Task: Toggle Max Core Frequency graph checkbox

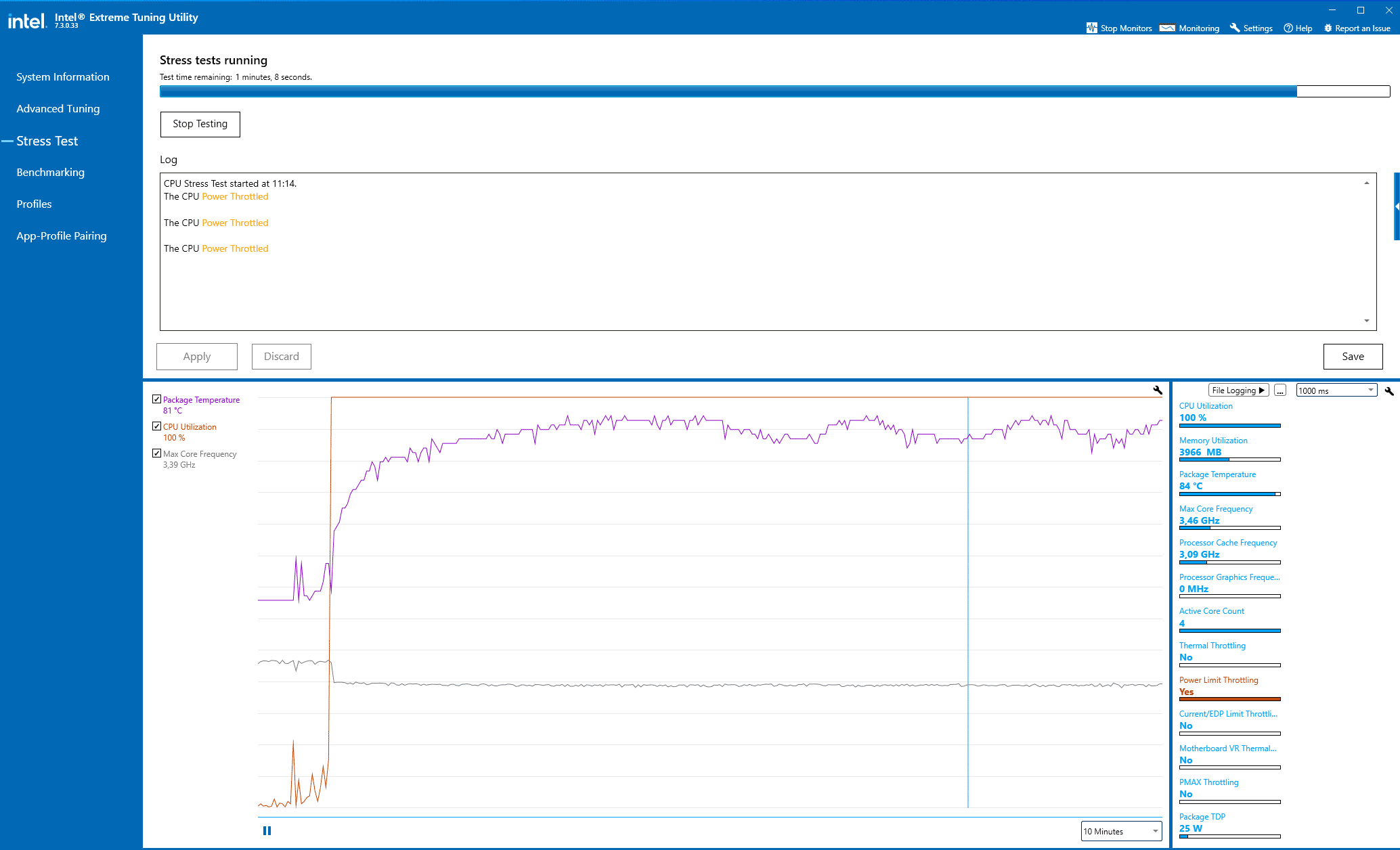Action: click(x=156, y=453)
